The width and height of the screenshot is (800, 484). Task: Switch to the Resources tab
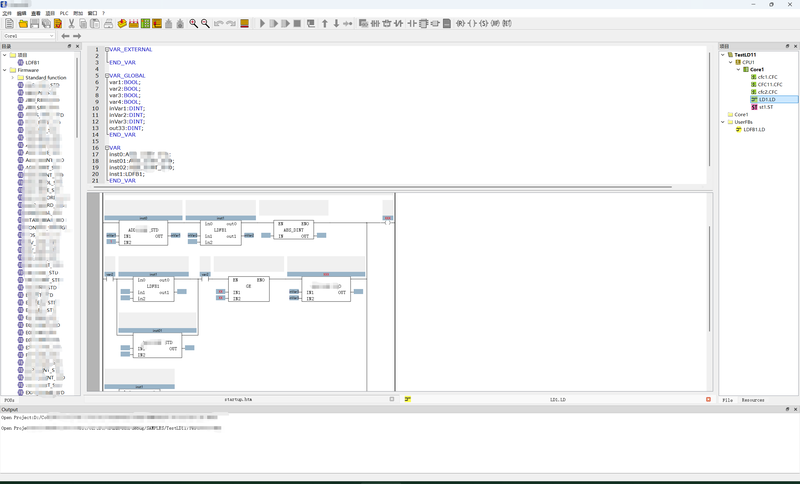(753, 400)
